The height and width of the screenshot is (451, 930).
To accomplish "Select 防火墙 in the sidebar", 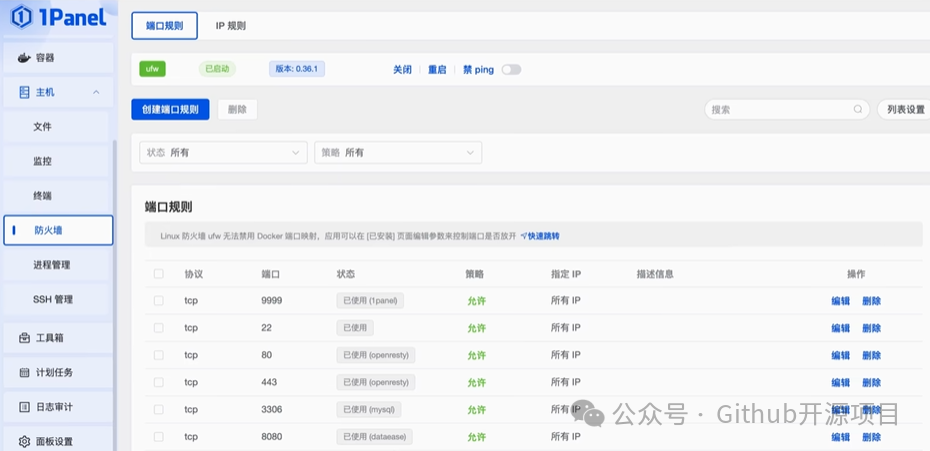I will pyautogui.click(x=58, y=230).
